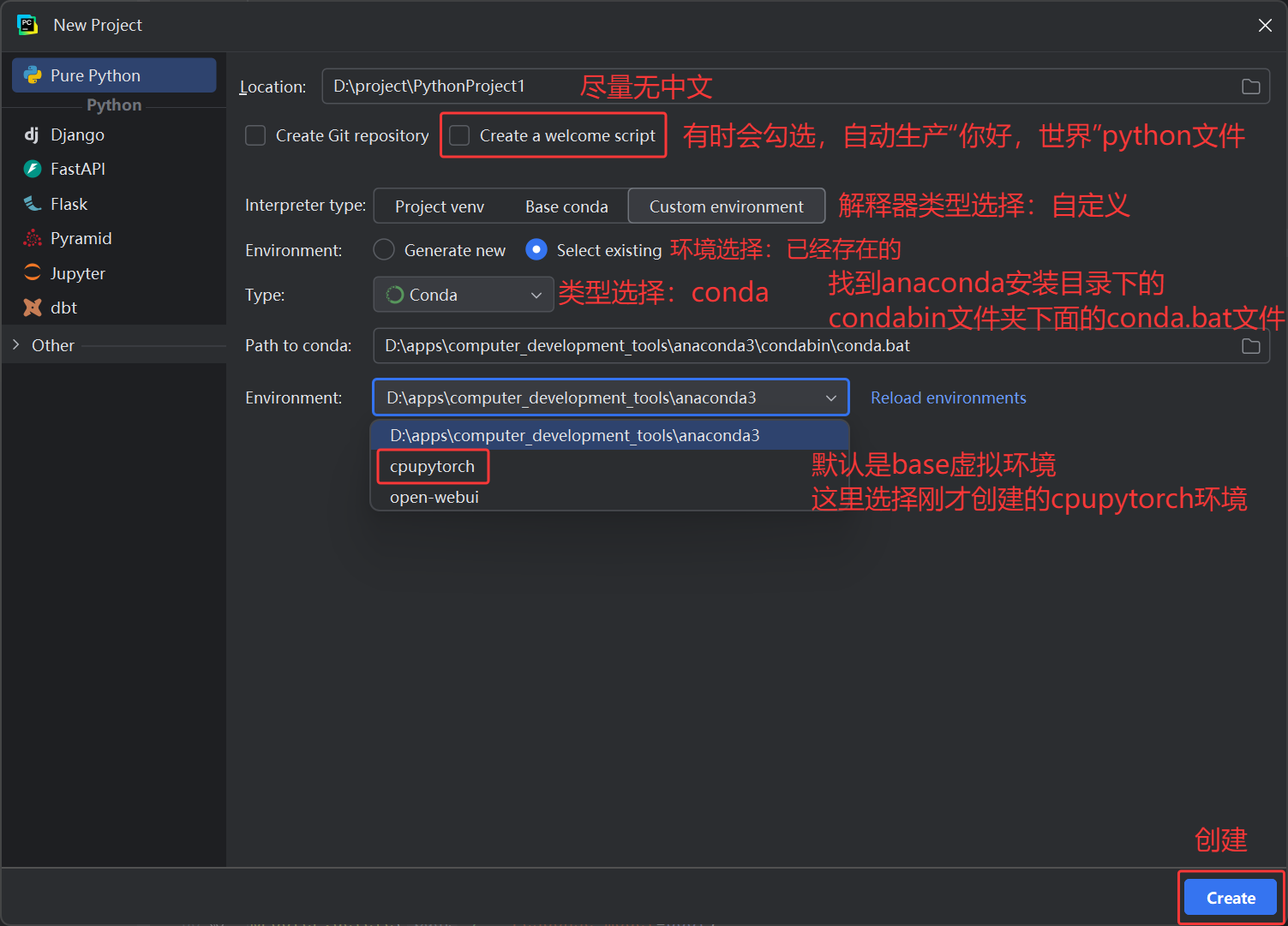Pick cpupytorch environment from list
The height and width of the screenshot is (926, 1288).
coord(610,466)
